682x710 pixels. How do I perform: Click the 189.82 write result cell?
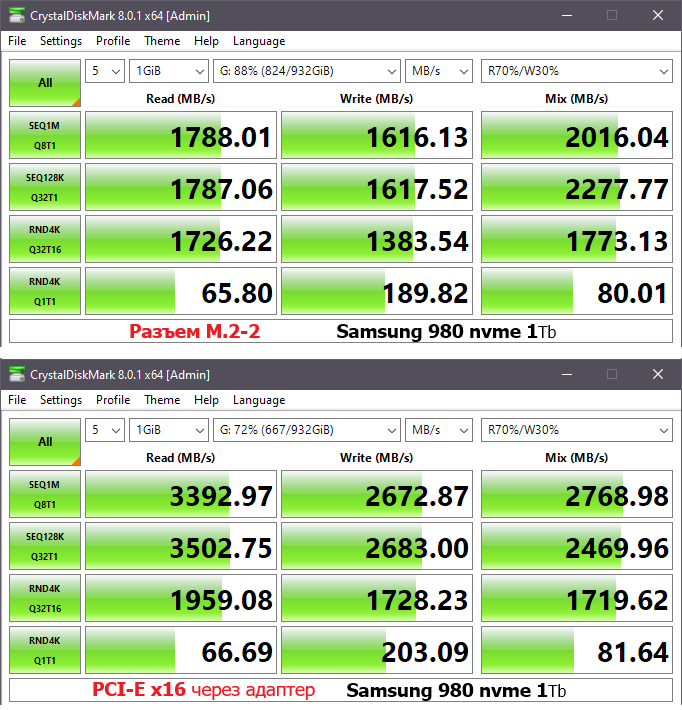(377, 291)
